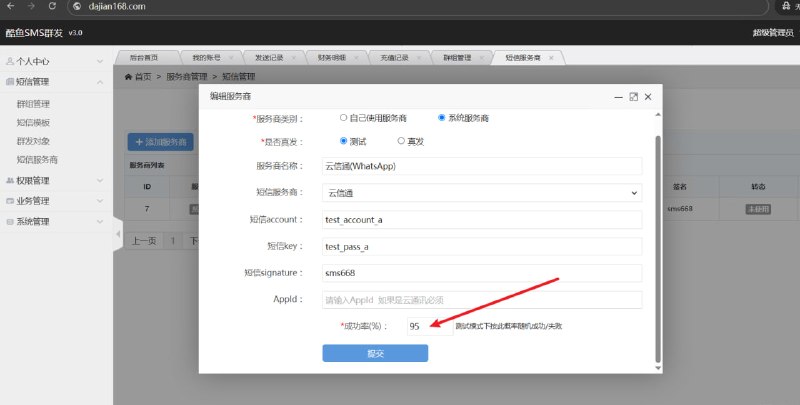
Task: Open 短信模板 in the sidebar
Action: [x=33, y=122]
